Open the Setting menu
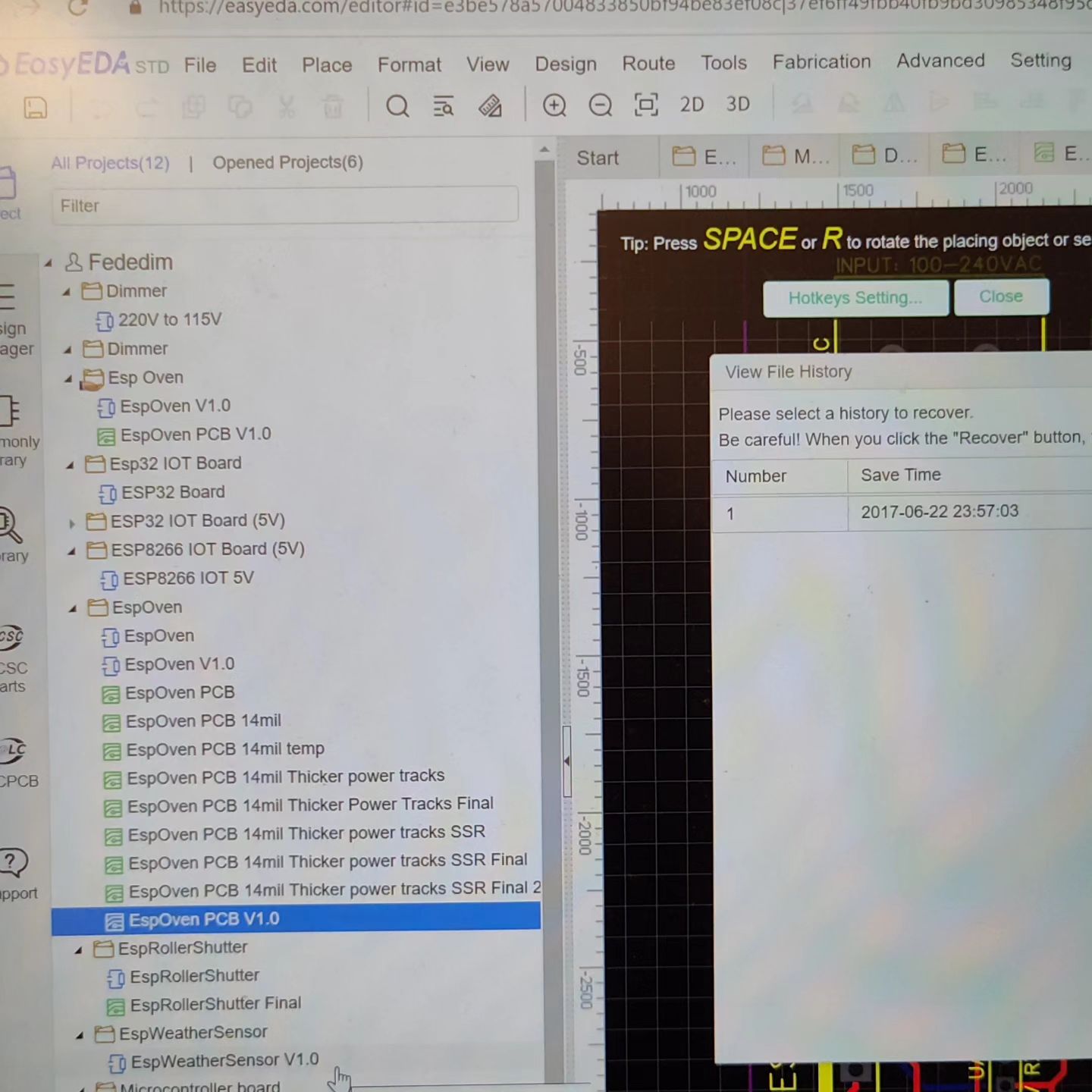 pos(1040,60)
